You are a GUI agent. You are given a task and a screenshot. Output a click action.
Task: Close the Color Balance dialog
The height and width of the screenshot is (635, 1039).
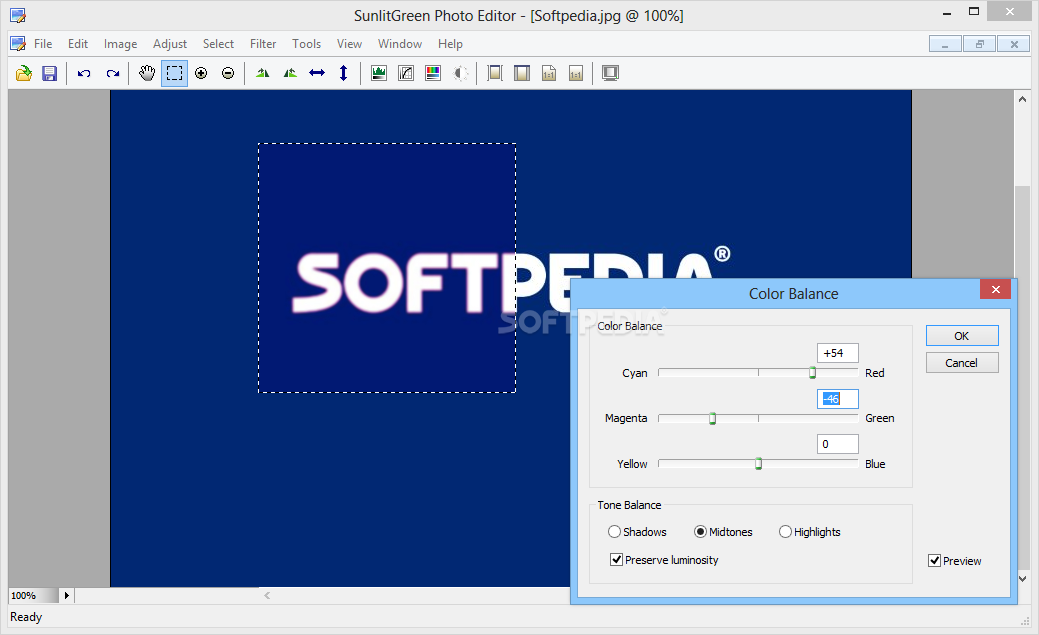[x=995, y=289]
